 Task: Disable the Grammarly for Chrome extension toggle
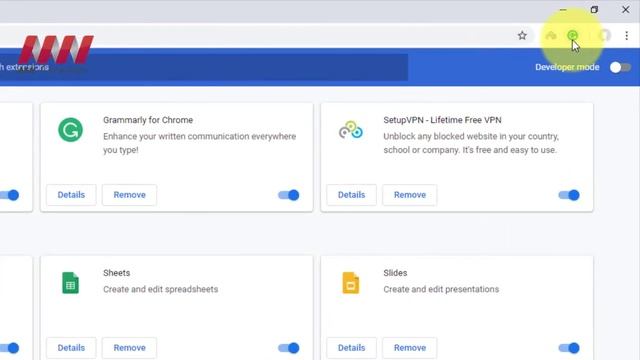coord(289,195)
